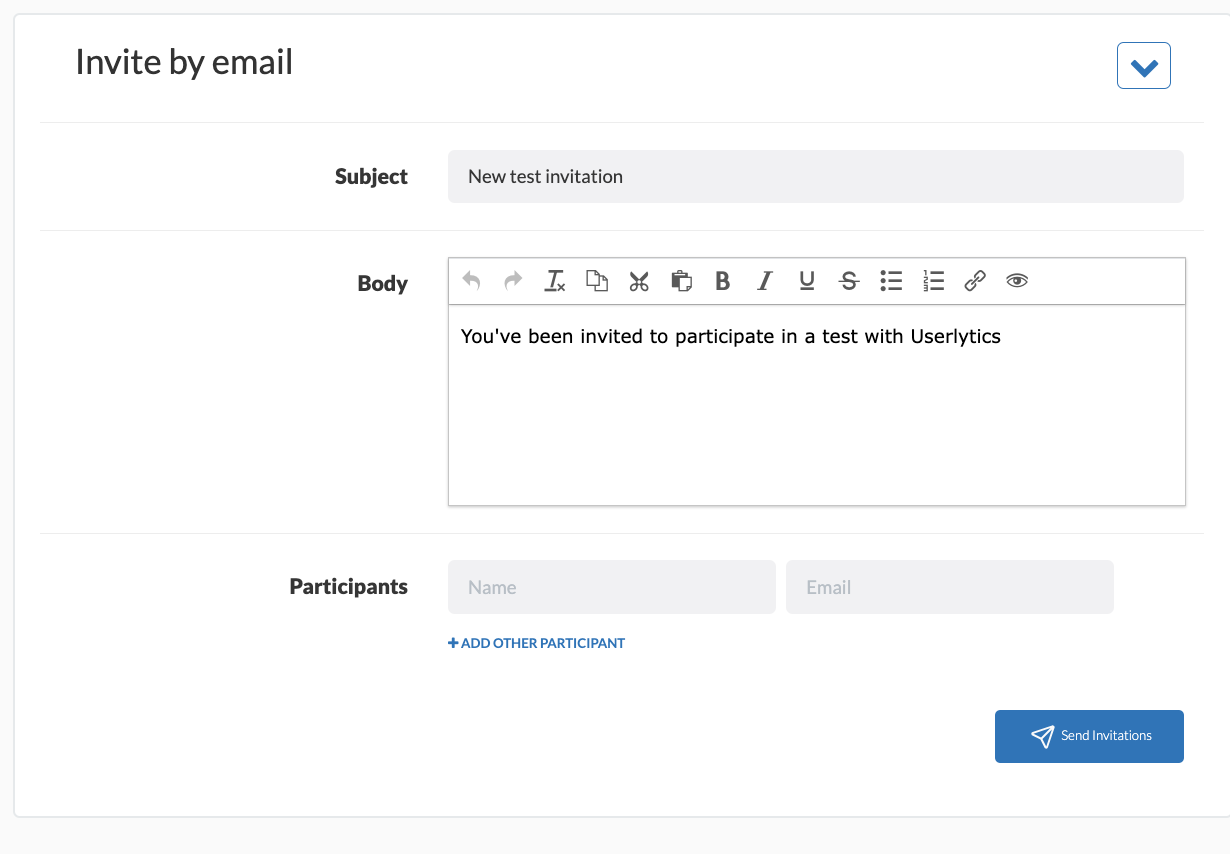Click the Paste icon in the toolbar

pos(681,281)
